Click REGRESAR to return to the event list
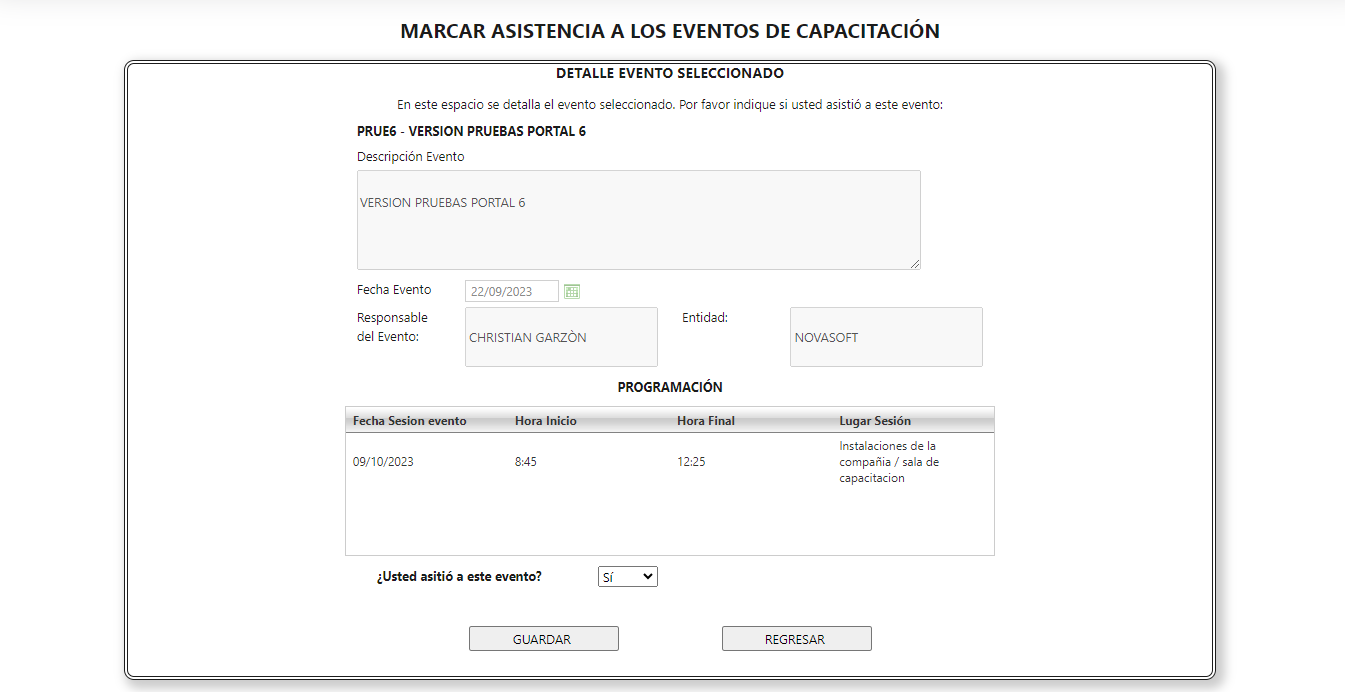The height and width of the screenshot is (692, 1345). [x=796, y=638]
